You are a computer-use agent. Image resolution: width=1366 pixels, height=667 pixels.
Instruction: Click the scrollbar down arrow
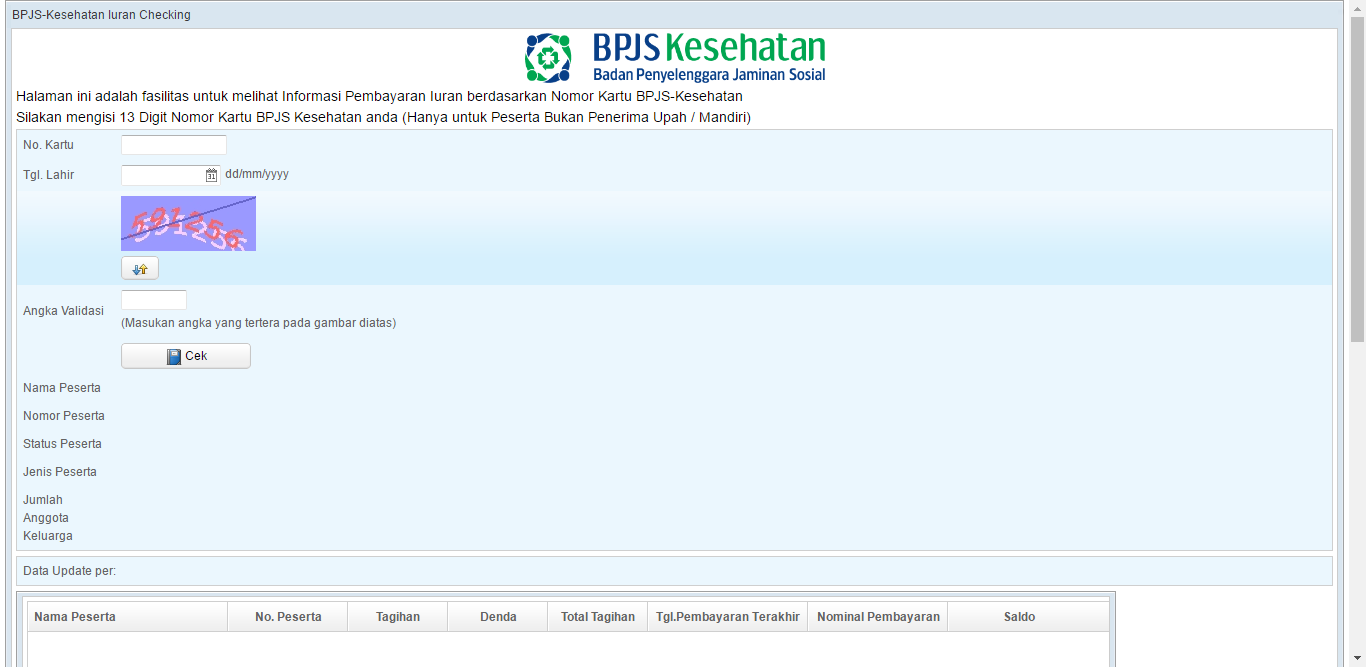click(1357, 659)
